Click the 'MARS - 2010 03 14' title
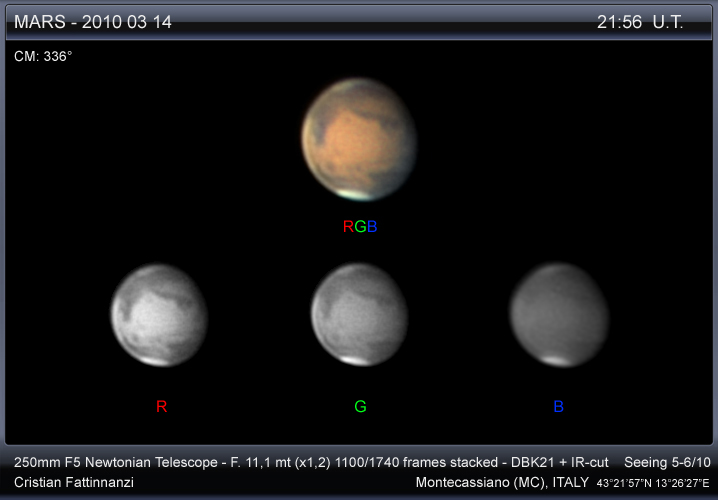The width and height of the screenshot is (718, 500). click(x=93, y=22)
